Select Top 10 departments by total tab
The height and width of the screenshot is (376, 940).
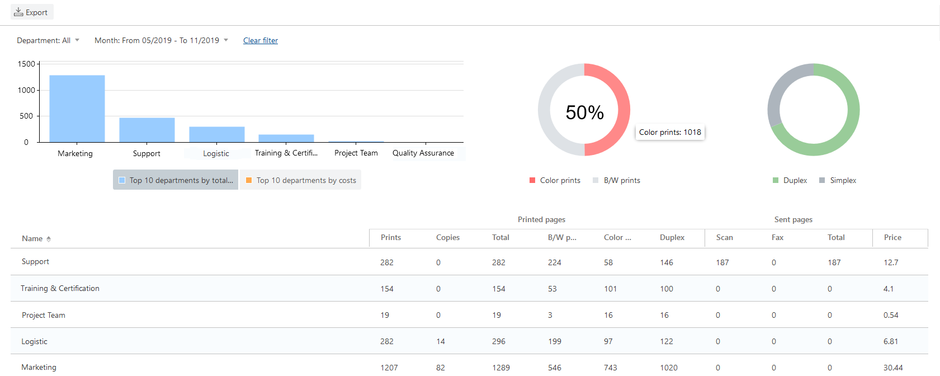(x=176, y=180)
